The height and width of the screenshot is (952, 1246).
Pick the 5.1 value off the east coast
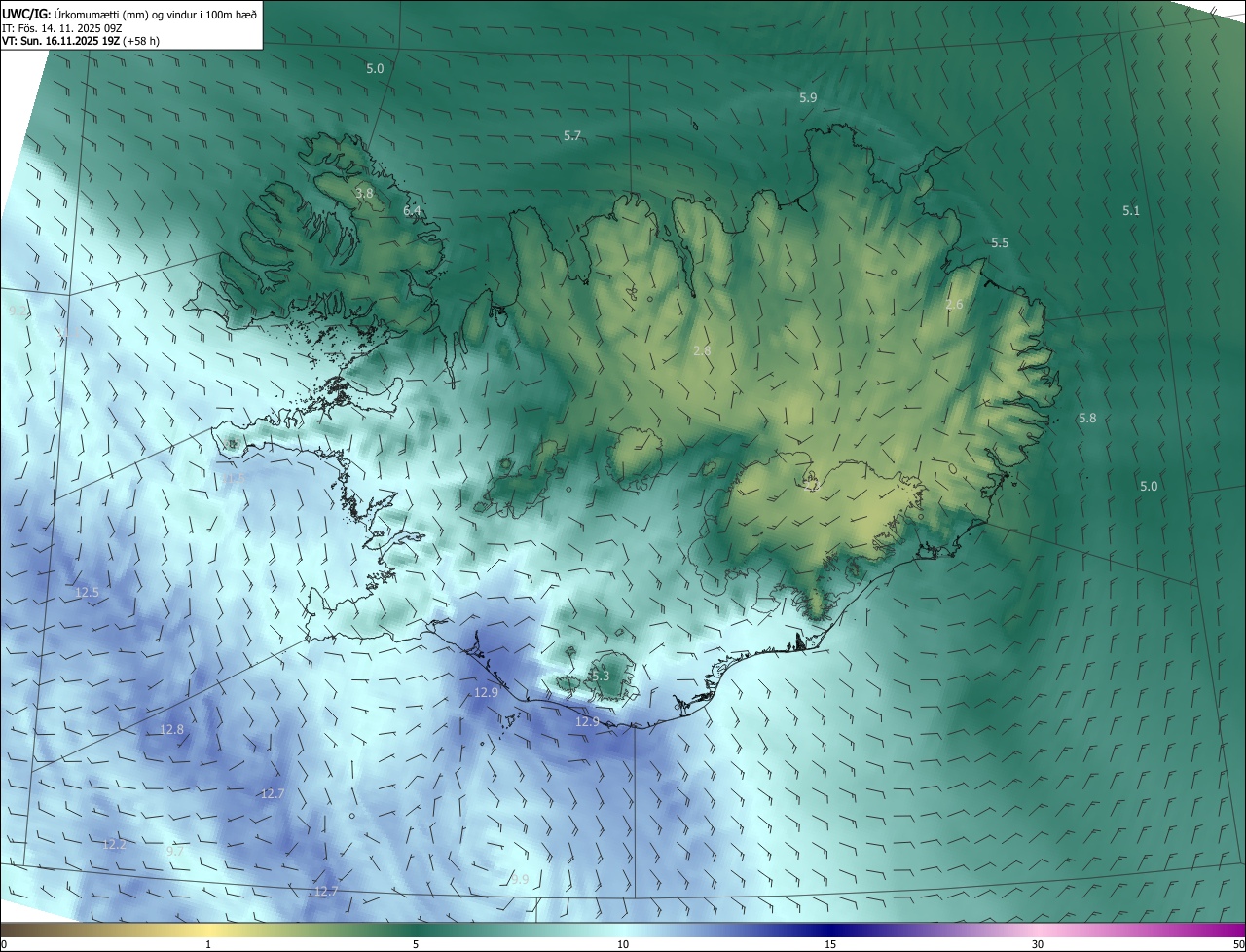[1130, 210]
